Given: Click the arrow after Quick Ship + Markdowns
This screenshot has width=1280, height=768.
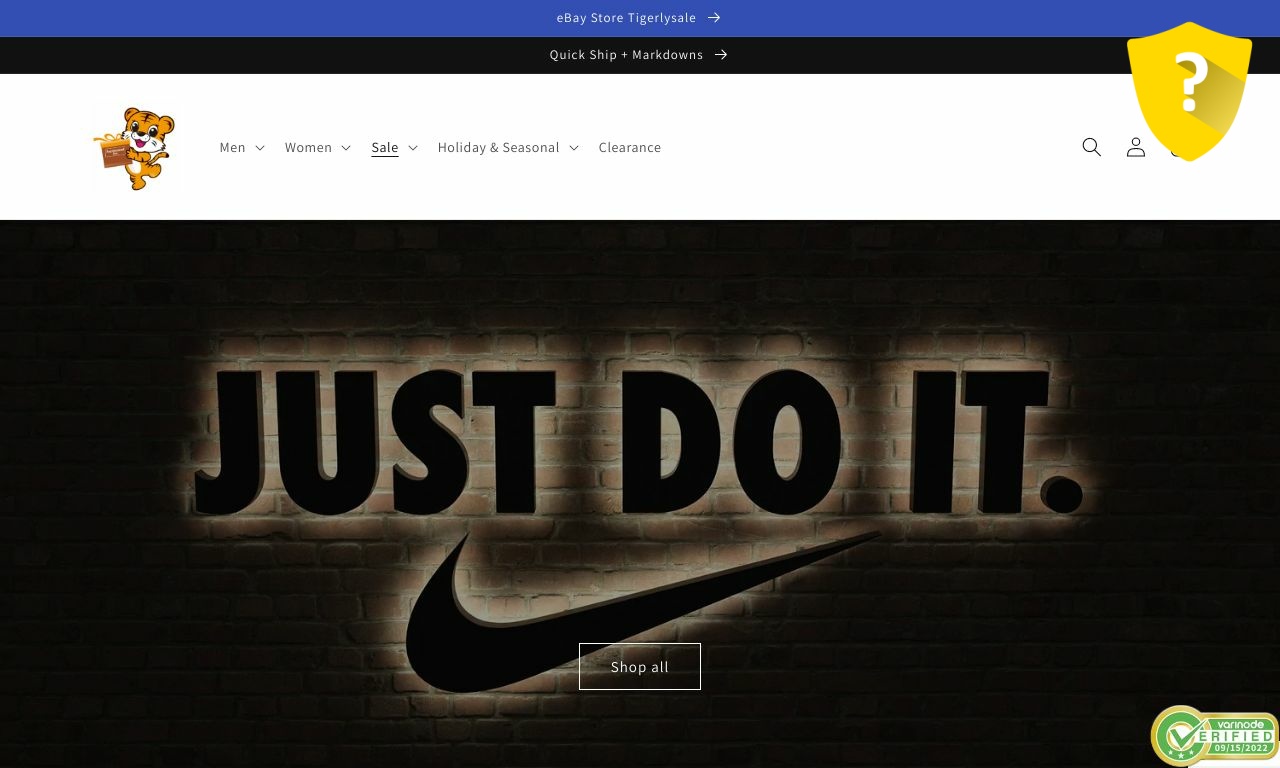Looking at the screenshot, I should (721, 55).
